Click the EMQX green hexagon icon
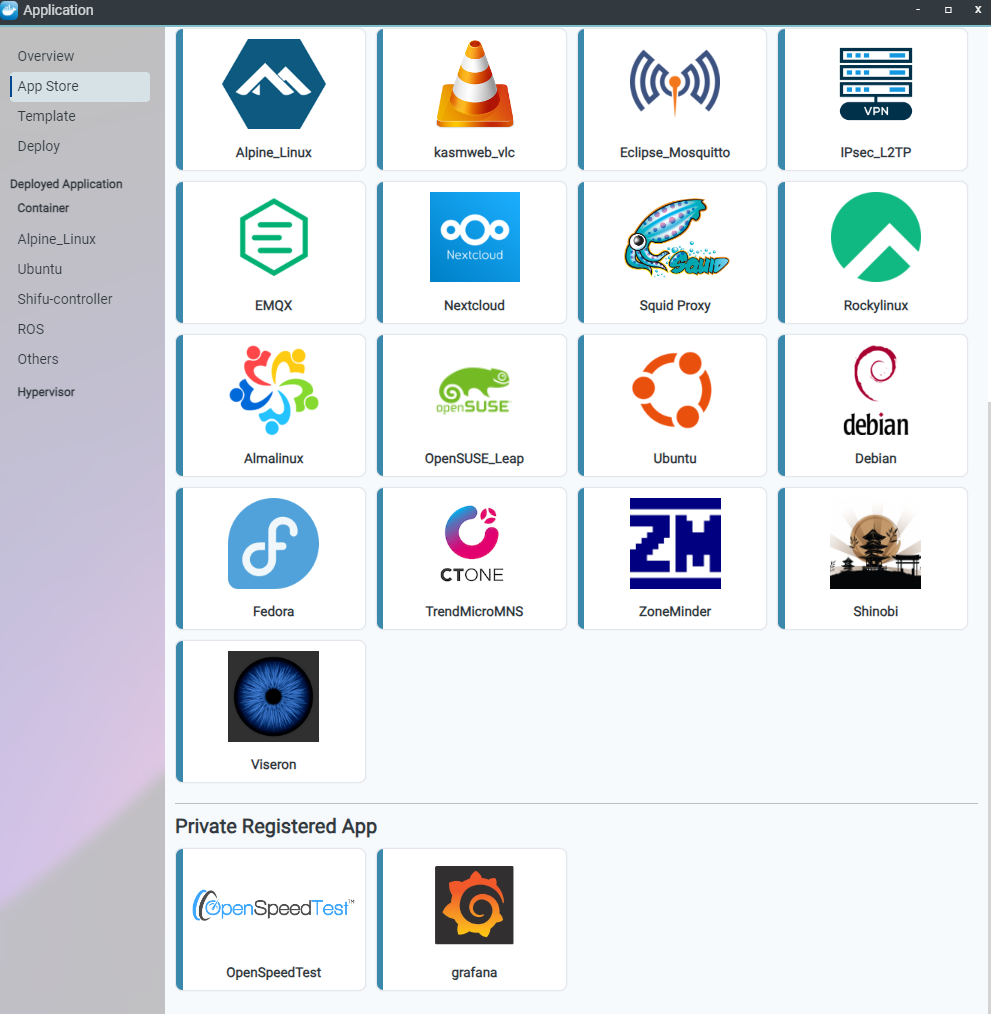991x1014 pixels. click(274, 237)
